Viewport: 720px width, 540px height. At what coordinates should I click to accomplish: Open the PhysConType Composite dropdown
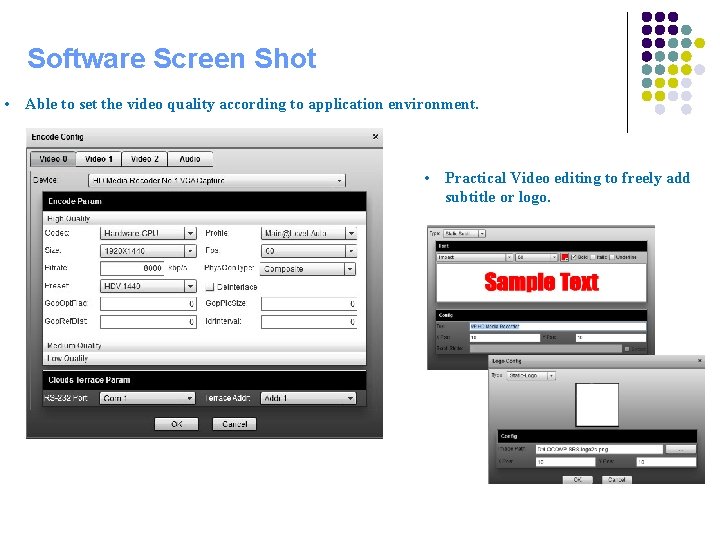(x=308, y=269)
